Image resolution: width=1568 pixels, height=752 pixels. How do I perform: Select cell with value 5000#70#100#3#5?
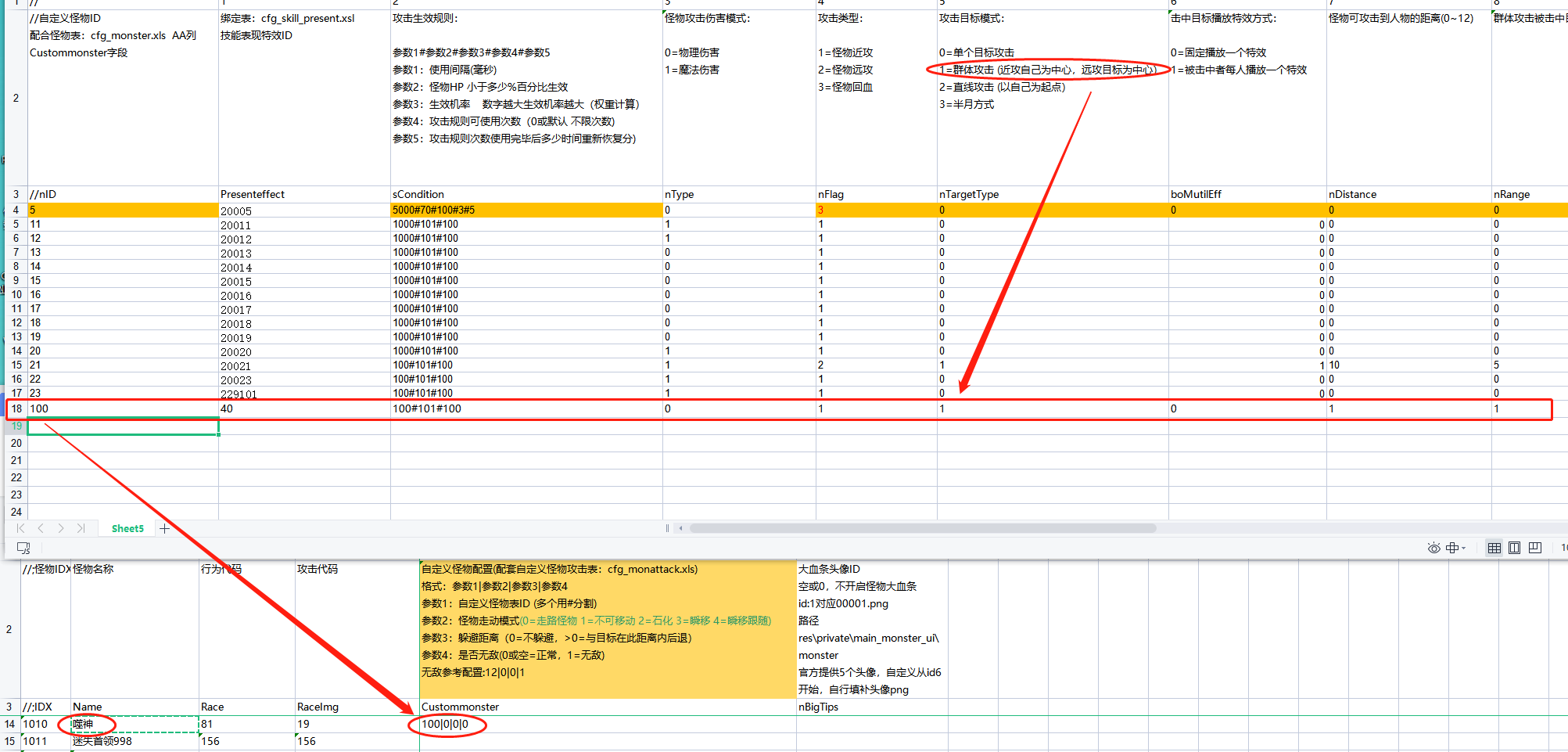526,210
